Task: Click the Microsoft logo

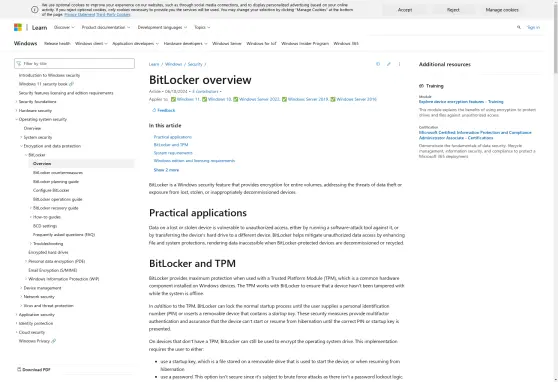Action: click(x=18, y=27)
